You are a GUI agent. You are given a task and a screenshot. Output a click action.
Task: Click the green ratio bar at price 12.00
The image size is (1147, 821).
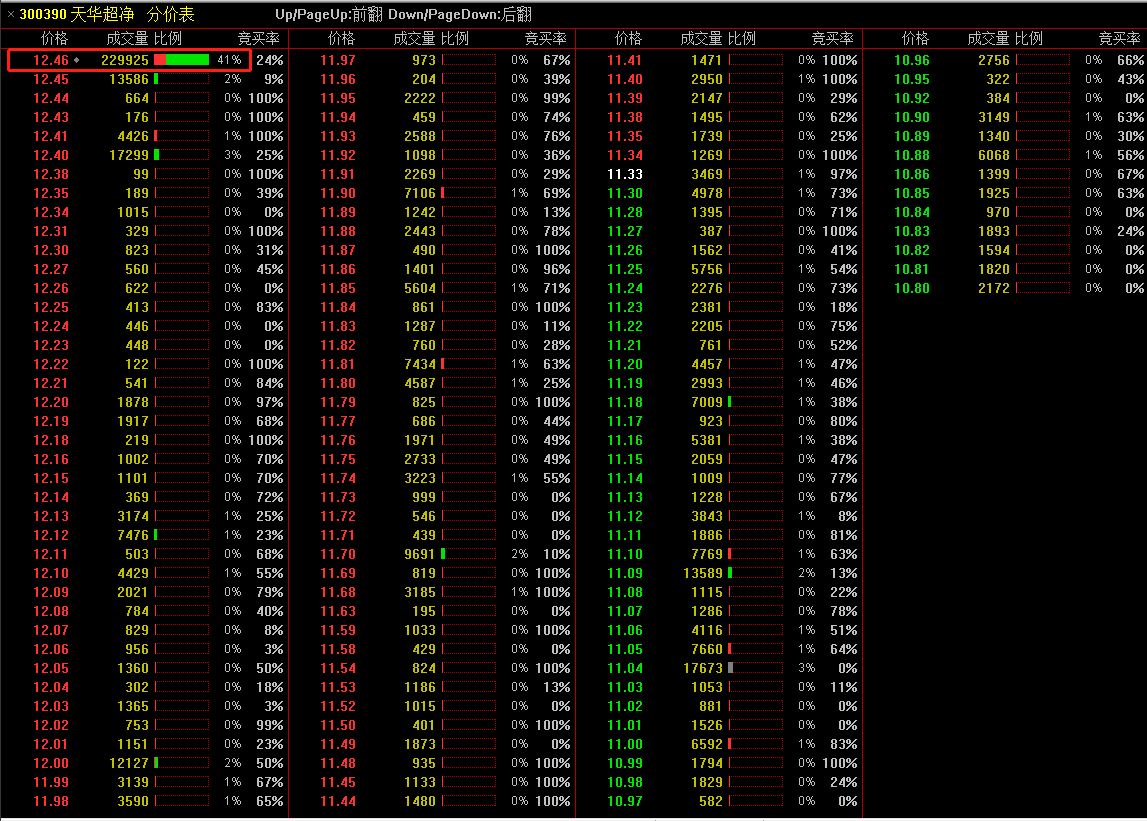point(157,763)
